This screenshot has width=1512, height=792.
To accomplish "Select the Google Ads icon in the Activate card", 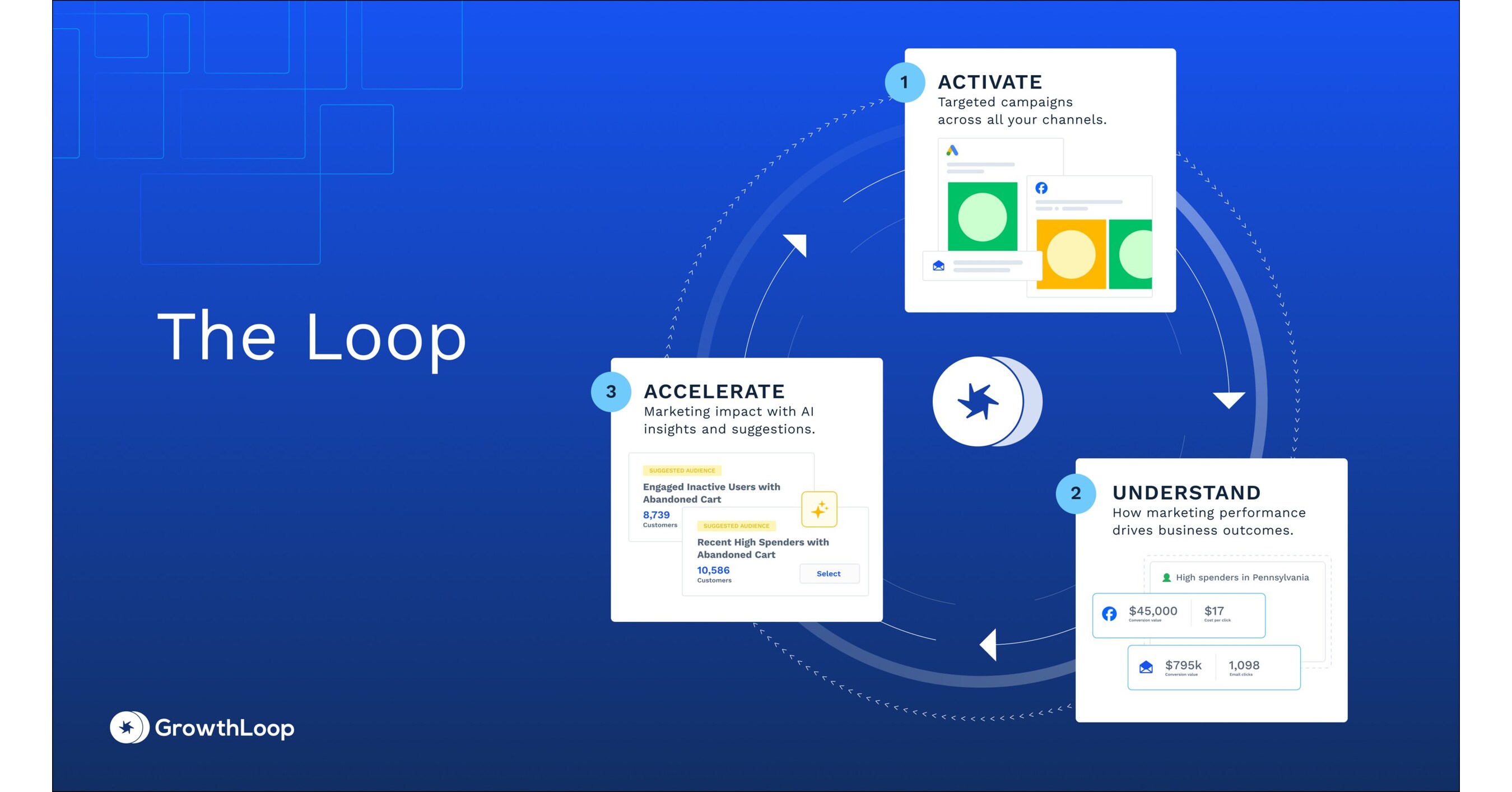I will click(952, 150).
